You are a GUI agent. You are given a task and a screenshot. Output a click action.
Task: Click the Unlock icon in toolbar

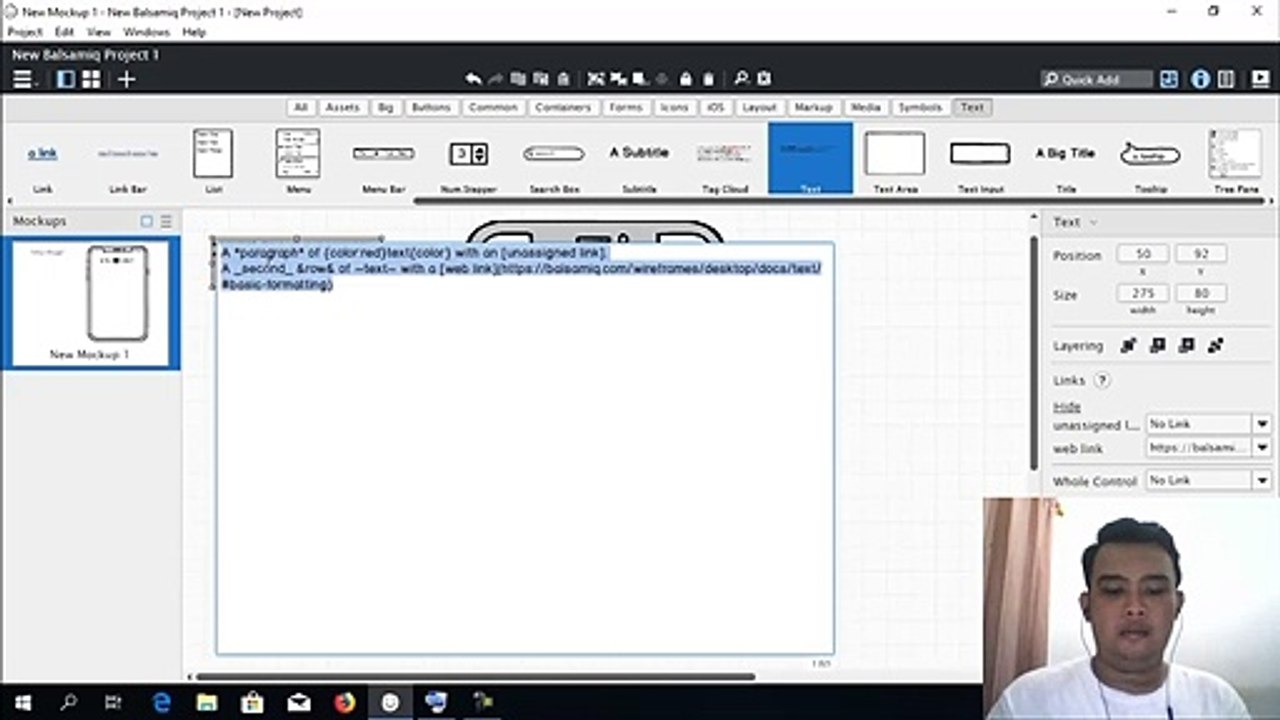point(708,79)
